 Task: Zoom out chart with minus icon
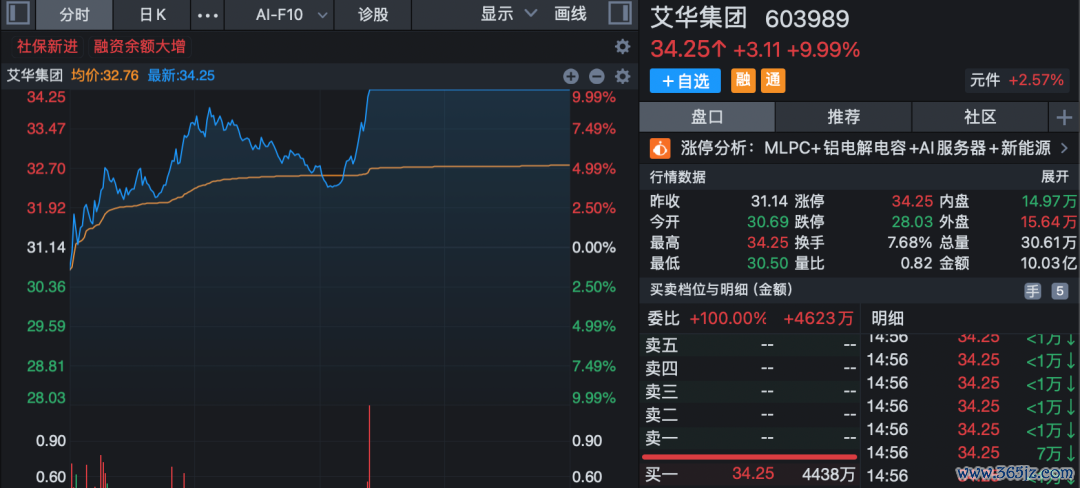point(596,76)
